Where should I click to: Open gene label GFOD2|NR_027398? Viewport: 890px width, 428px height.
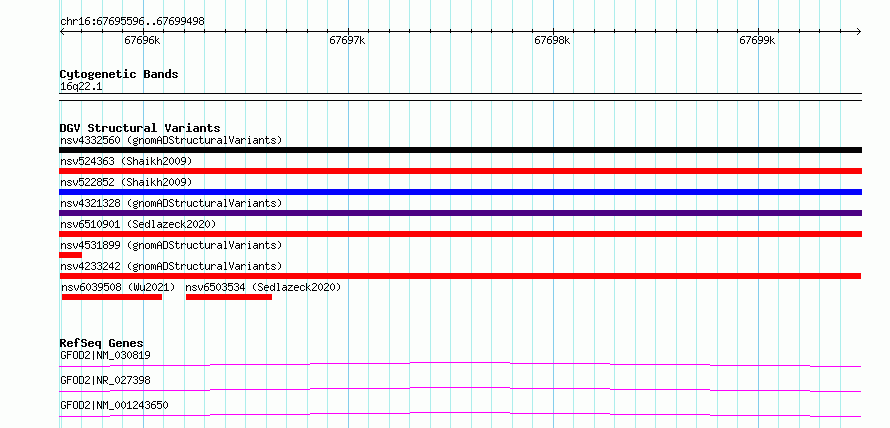(105, 380)
